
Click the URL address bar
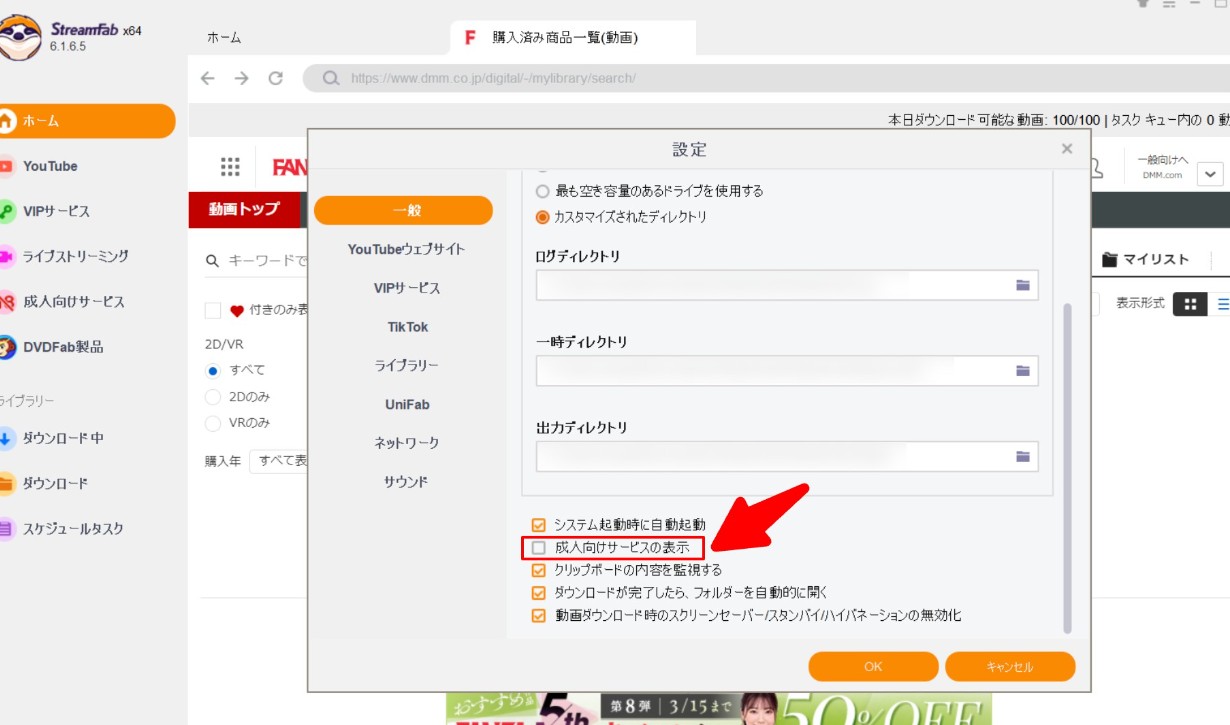pyautogui.click(x=765, y=78)
